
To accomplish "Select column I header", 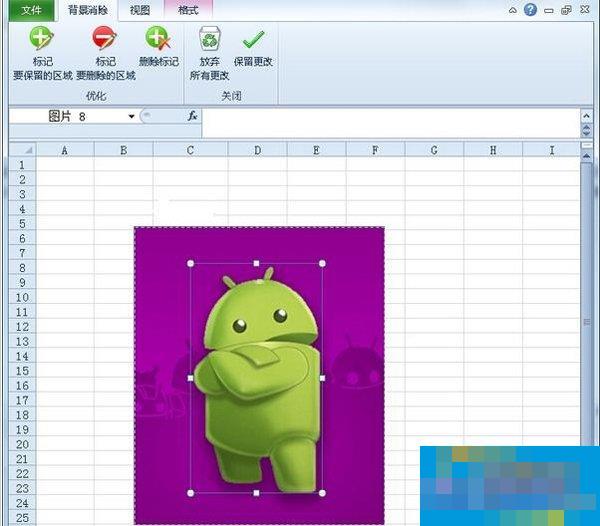I will pyautogui.click(x=551, y=150).
